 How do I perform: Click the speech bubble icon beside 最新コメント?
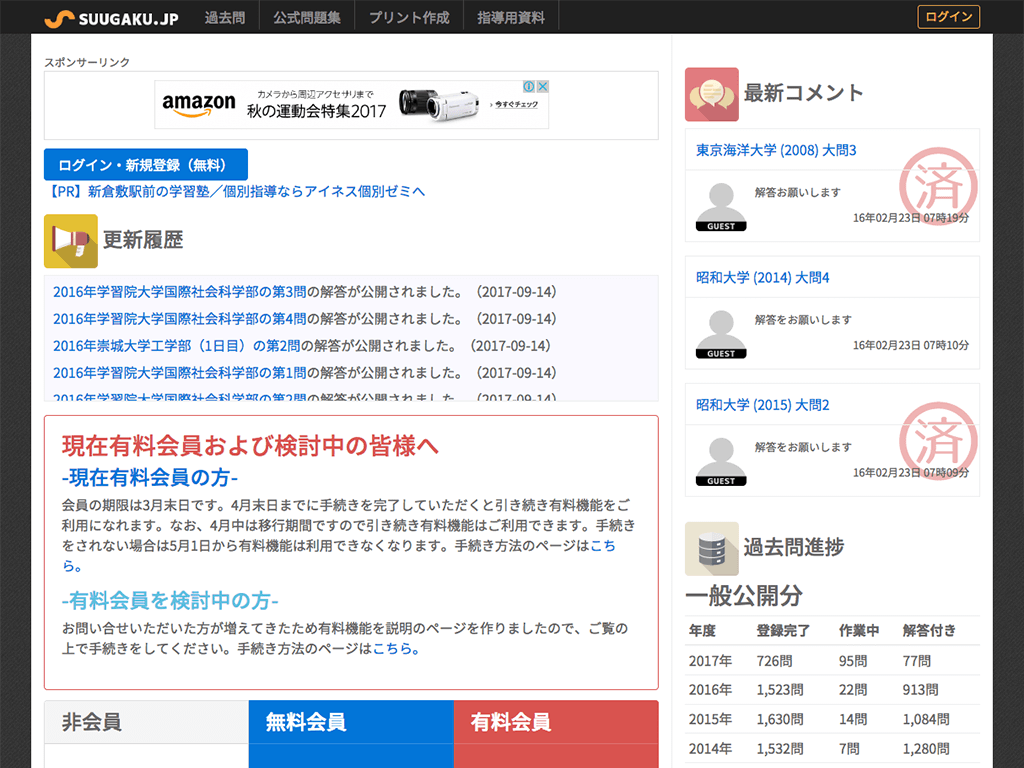tap(711, 94)
